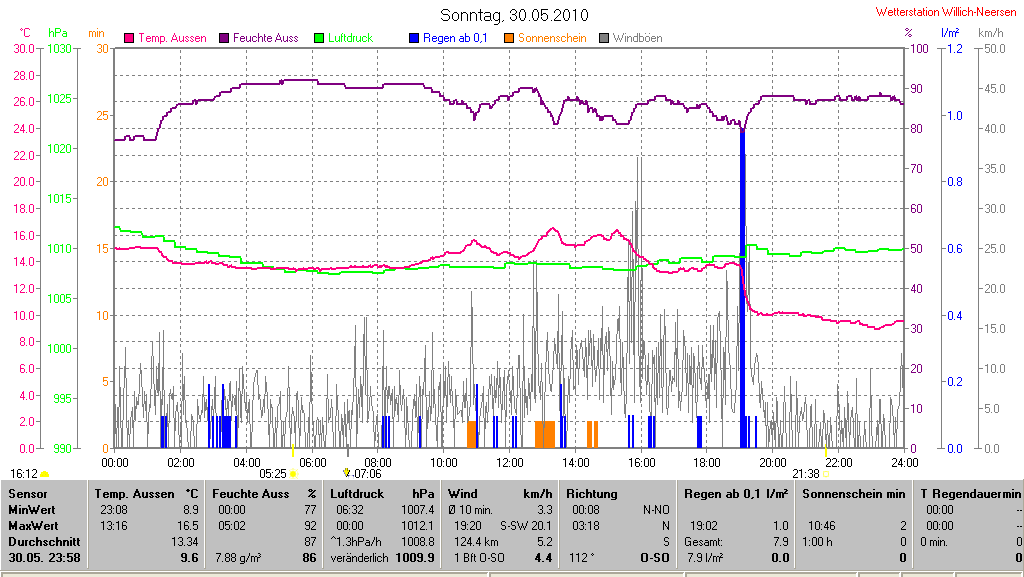1024x577 pixels.
Task: Select the 'Windböen' legend label
Action: click(x=637, y=39)
